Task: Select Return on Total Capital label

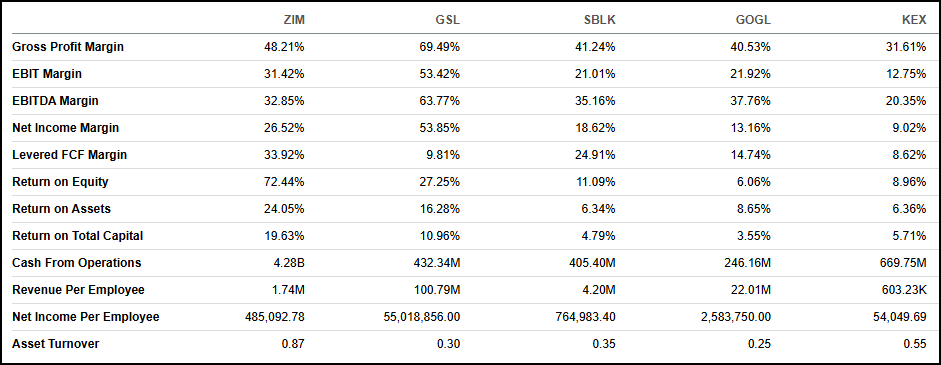Action: click(77, 236)
